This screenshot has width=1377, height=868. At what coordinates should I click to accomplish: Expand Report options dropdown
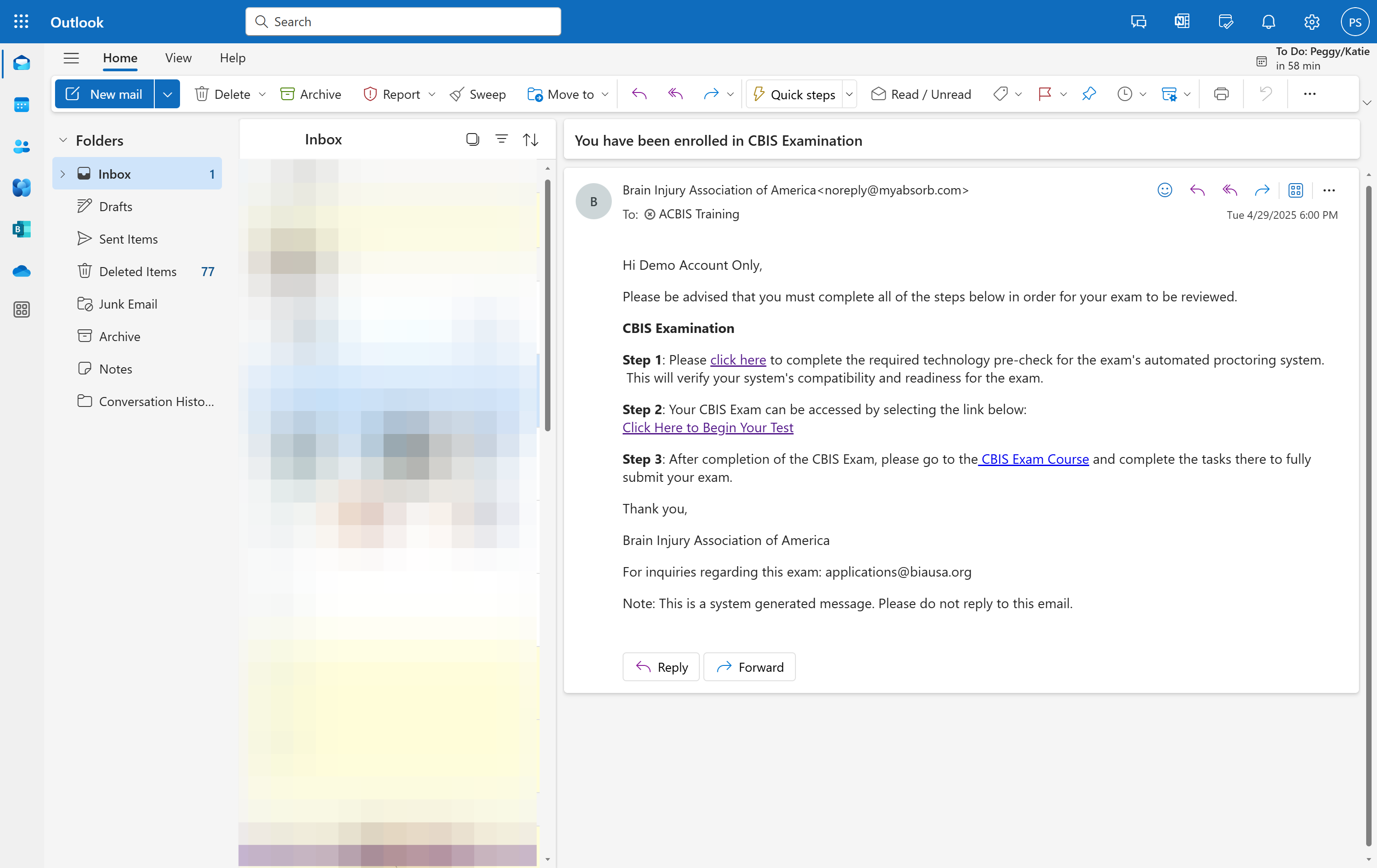coord(432,94)
